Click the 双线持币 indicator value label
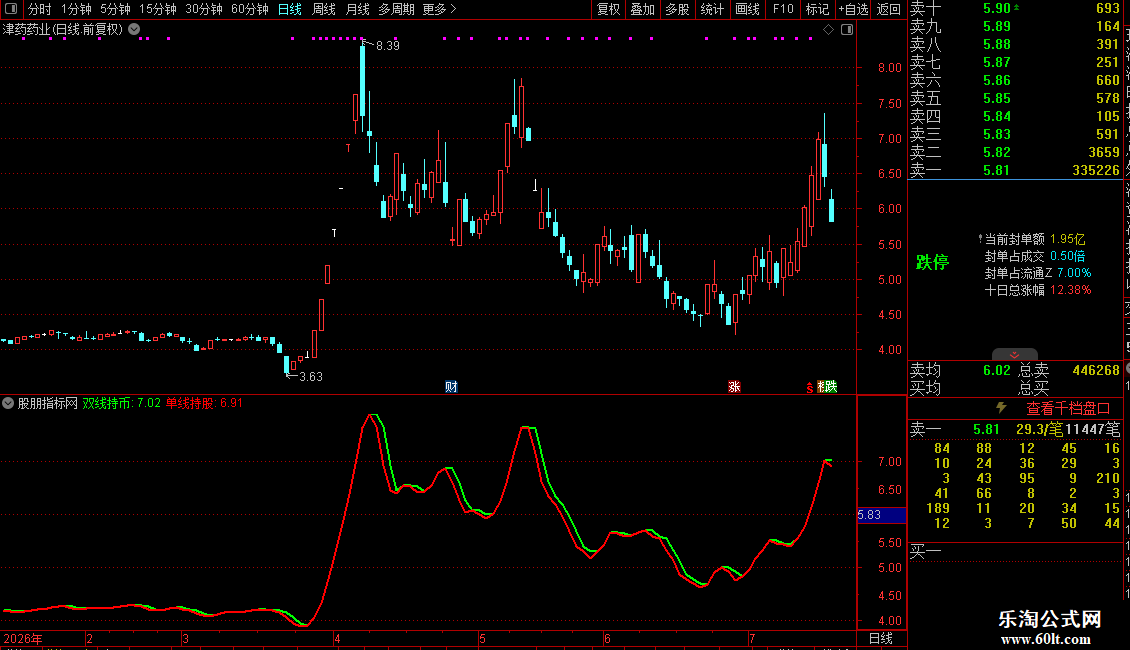The image size is (1130, 650). (x=122, y=404)
